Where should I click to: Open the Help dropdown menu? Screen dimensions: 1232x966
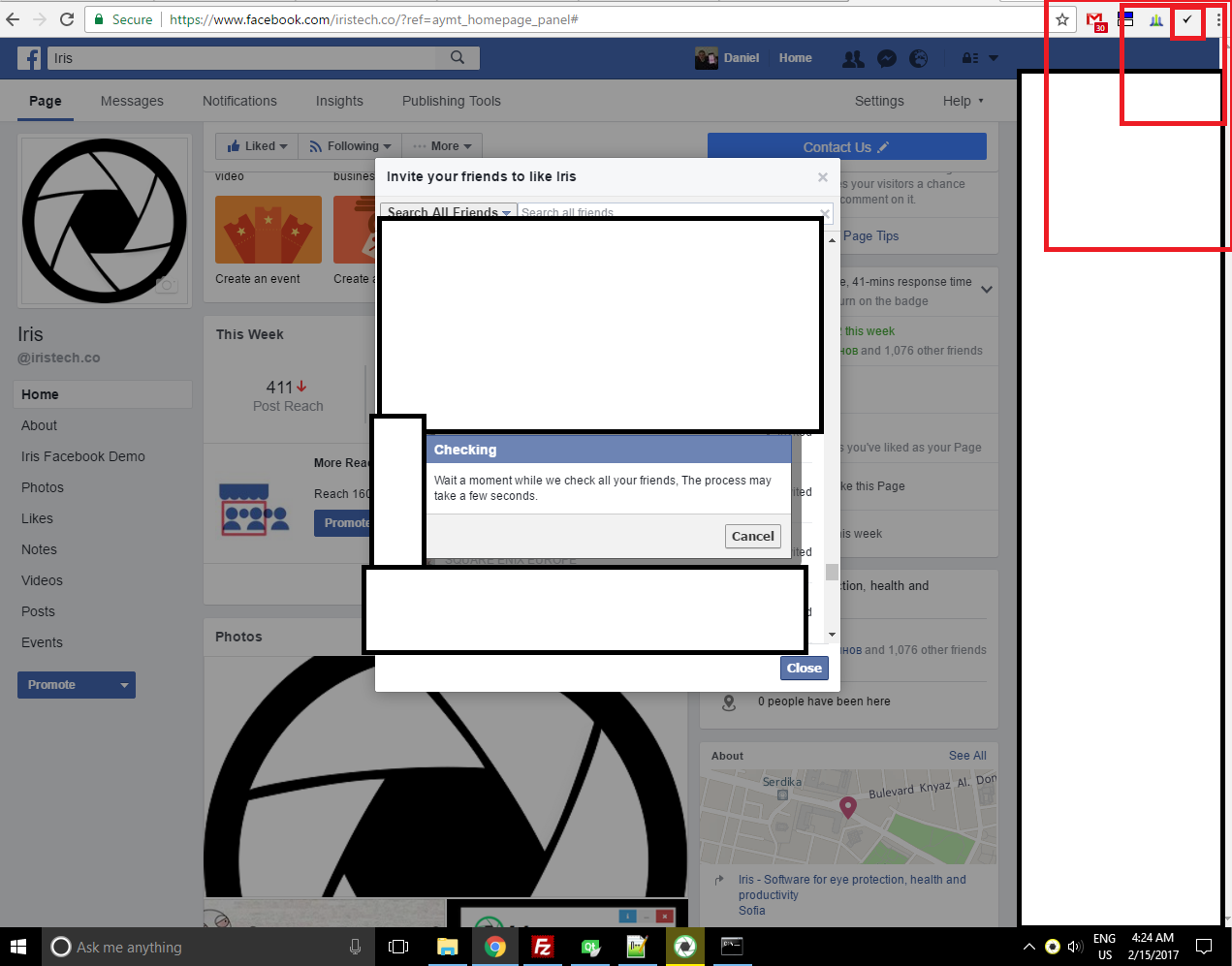click(x=963, y=101)
